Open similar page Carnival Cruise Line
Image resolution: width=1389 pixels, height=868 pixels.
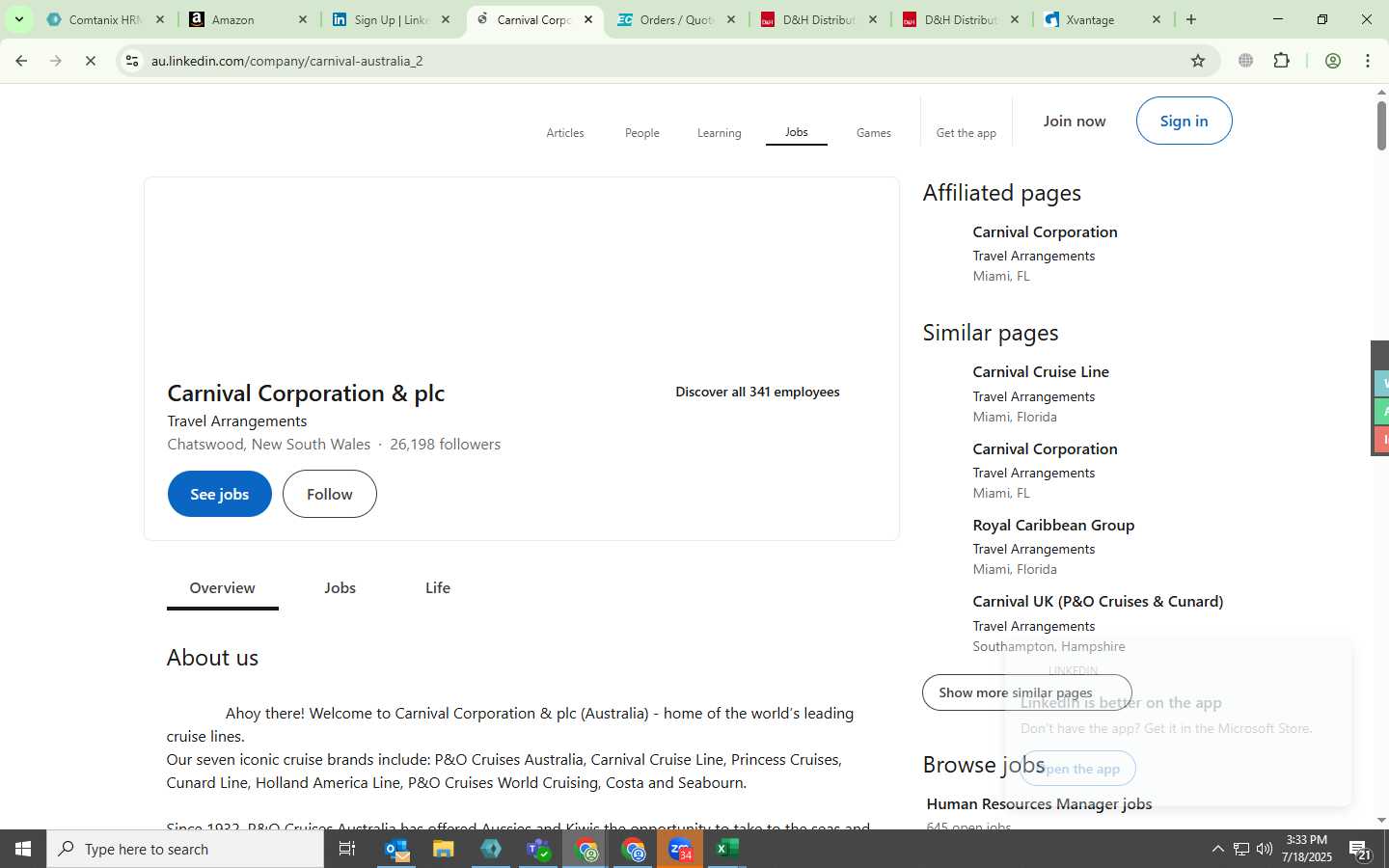click(x=1041, y=372)
